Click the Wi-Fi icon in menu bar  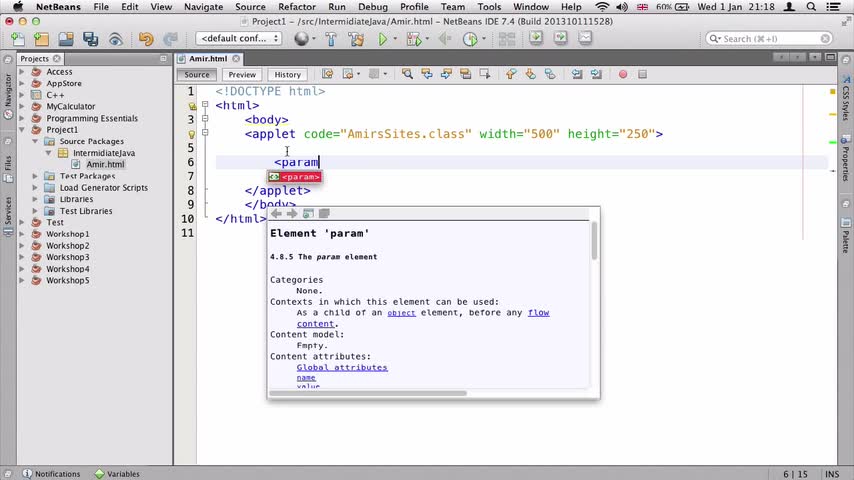pyautogui.click(x=602, y=7)
